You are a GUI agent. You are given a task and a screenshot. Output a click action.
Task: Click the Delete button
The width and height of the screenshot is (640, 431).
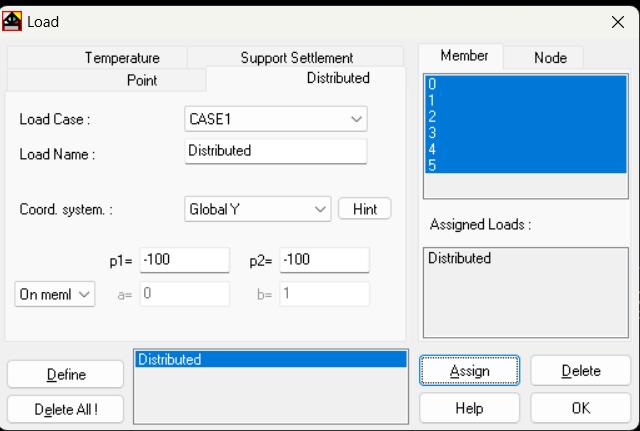pos(580,371)
